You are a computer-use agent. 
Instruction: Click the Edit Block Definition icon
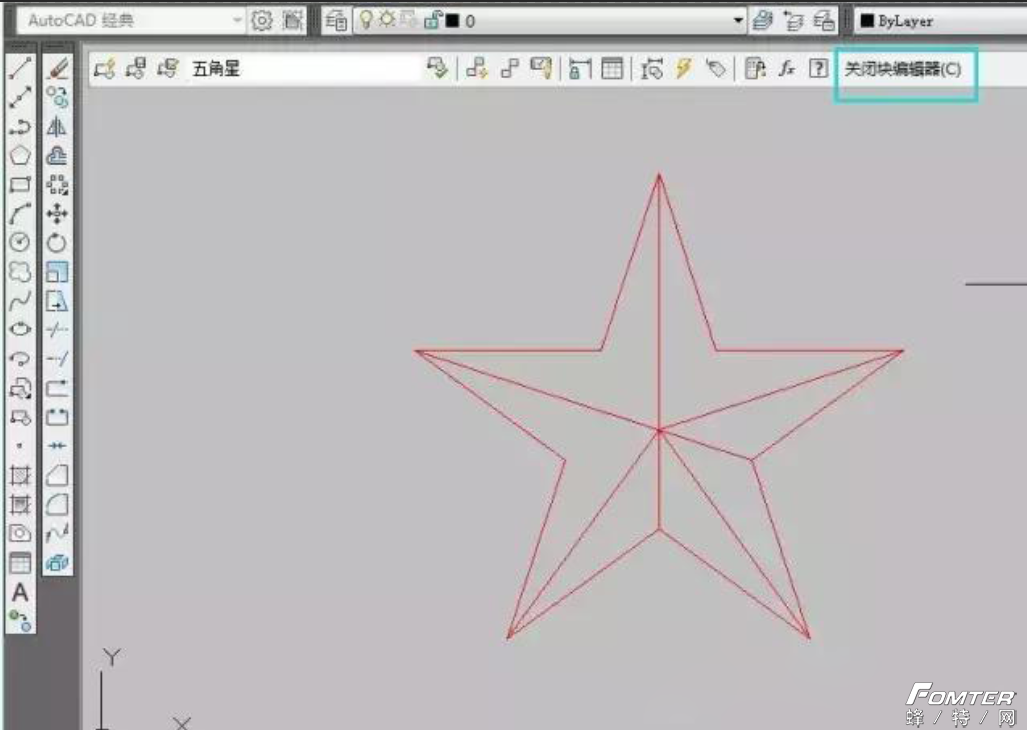coord(105,68)
